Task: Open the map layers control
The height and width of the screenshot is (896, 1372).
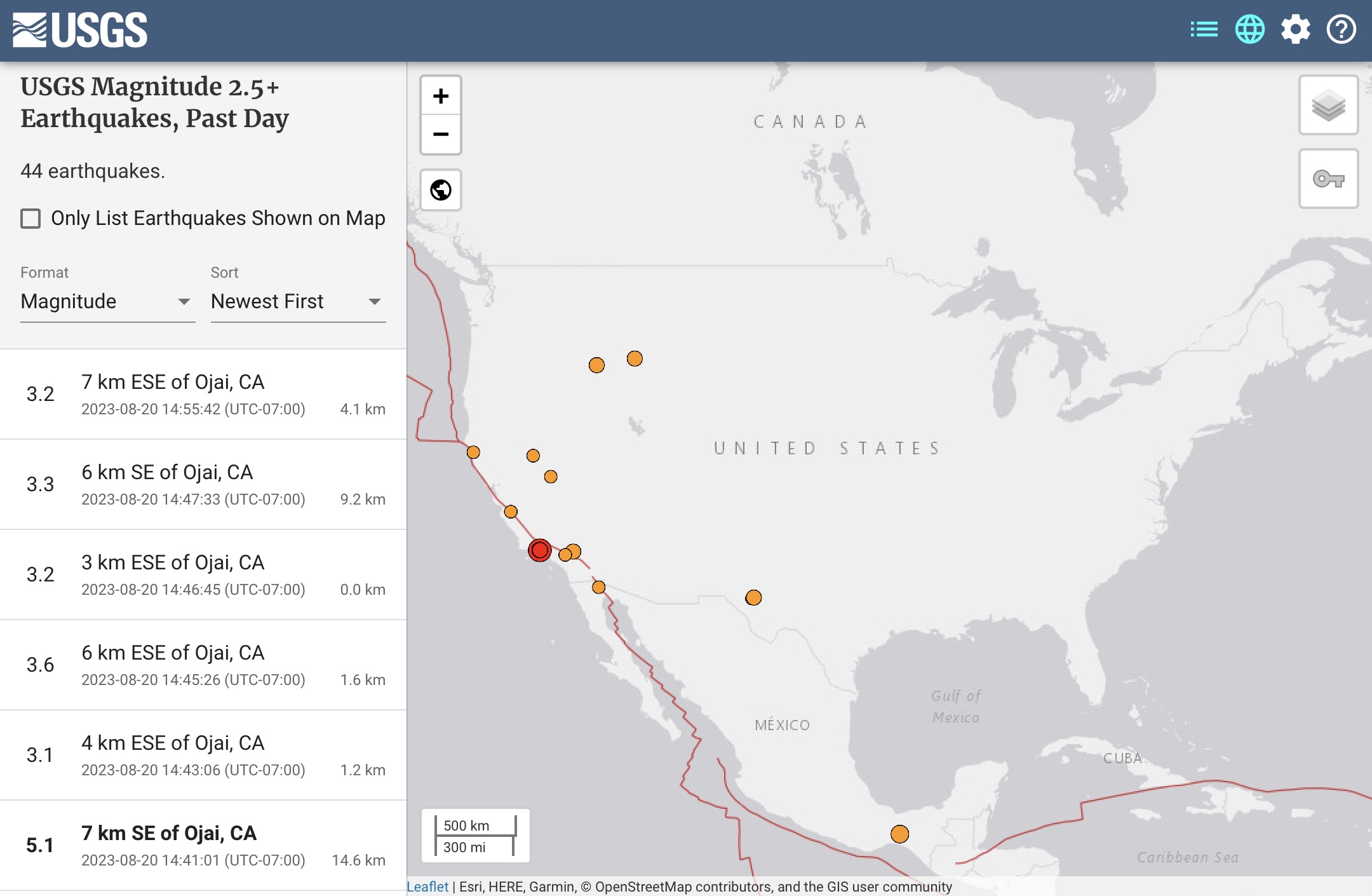Action: pos(1328,105)
